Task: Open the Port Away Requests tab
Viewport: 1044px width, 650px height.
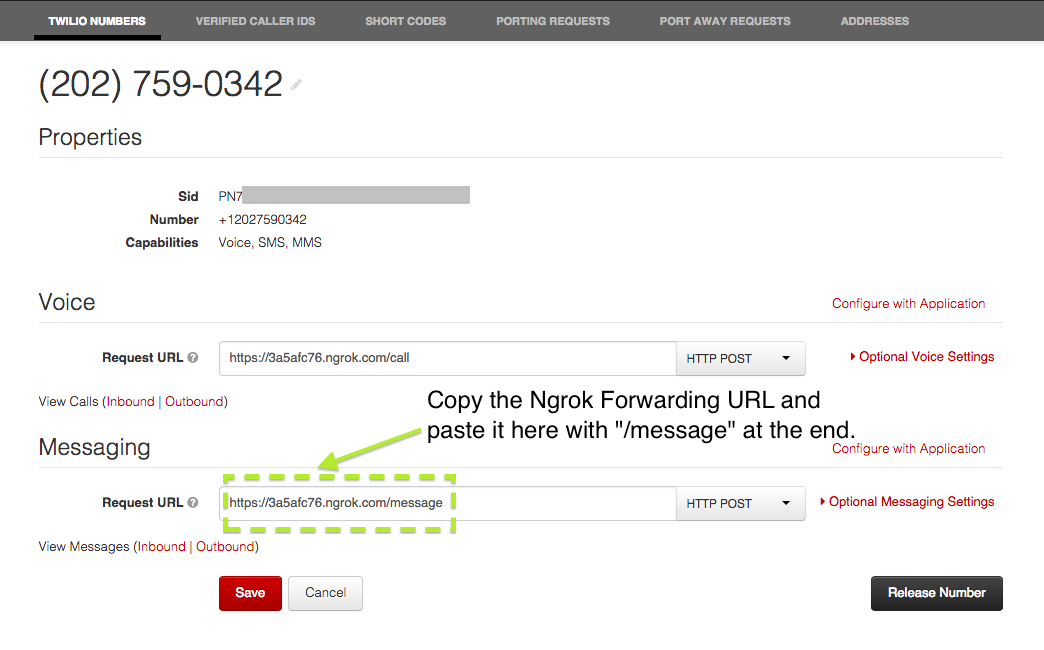Action: 725,21
